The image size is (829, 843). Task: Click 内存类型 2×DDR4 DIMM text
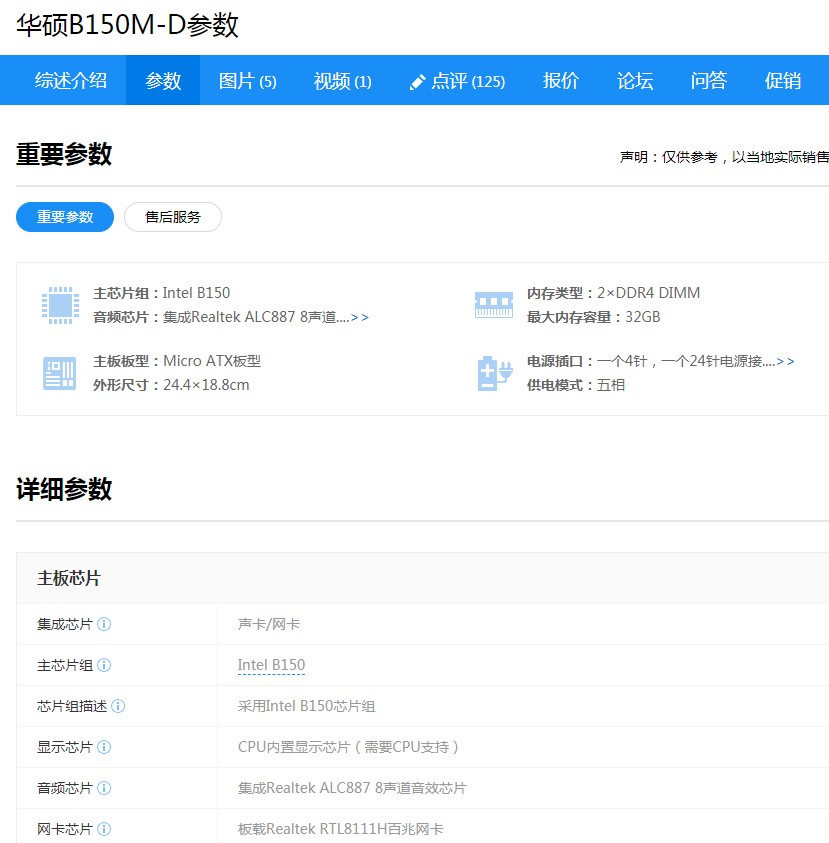[613, 293]
